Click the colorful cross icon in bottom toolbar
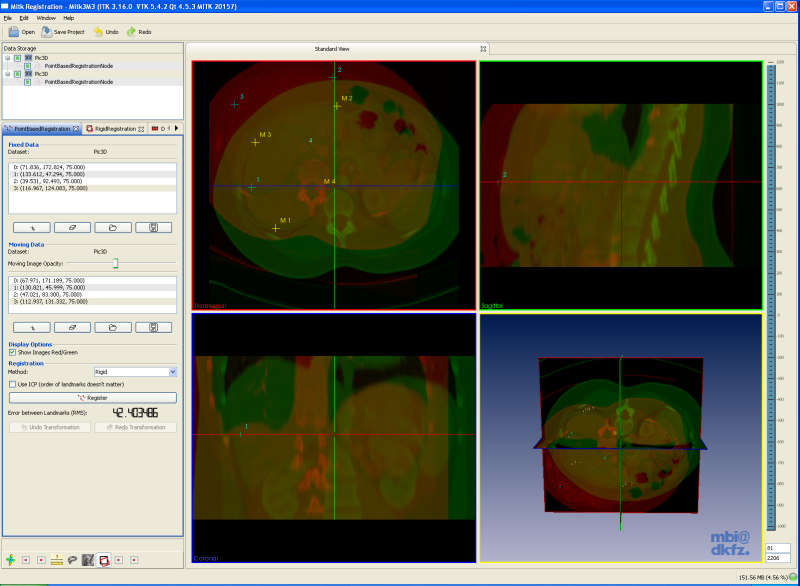This screenshot has width=800, height=586. click(11, 559)
